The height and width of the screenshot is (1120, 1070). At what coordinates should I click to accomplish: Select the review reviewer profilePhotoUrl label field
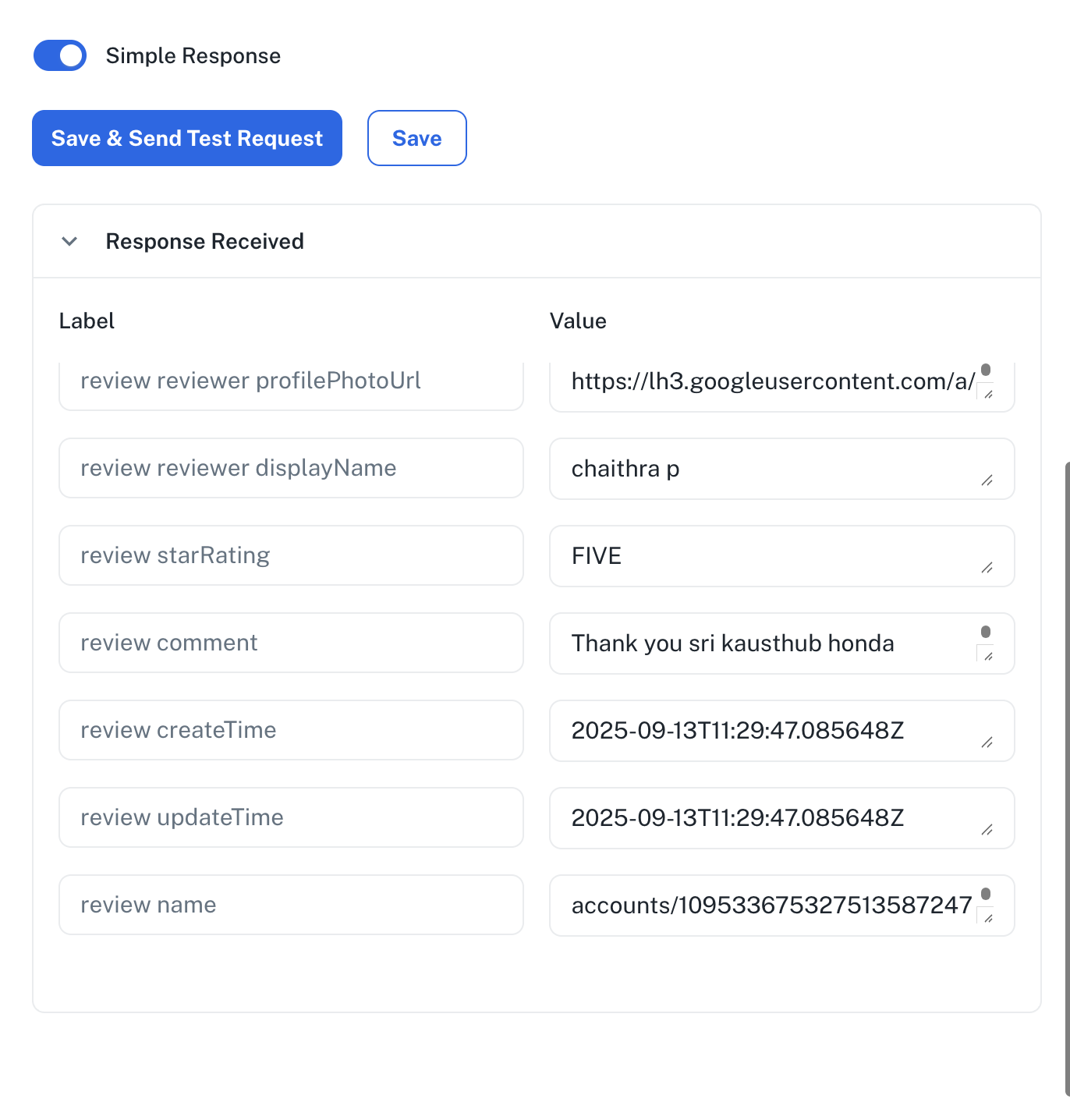tap(291, 384)
